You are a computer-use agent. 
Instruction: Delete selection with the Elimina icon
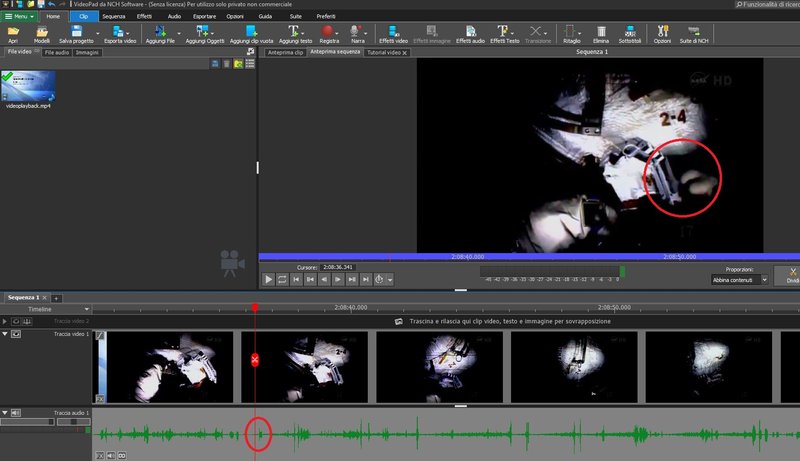pyautogui.click(x=601, y=34)
